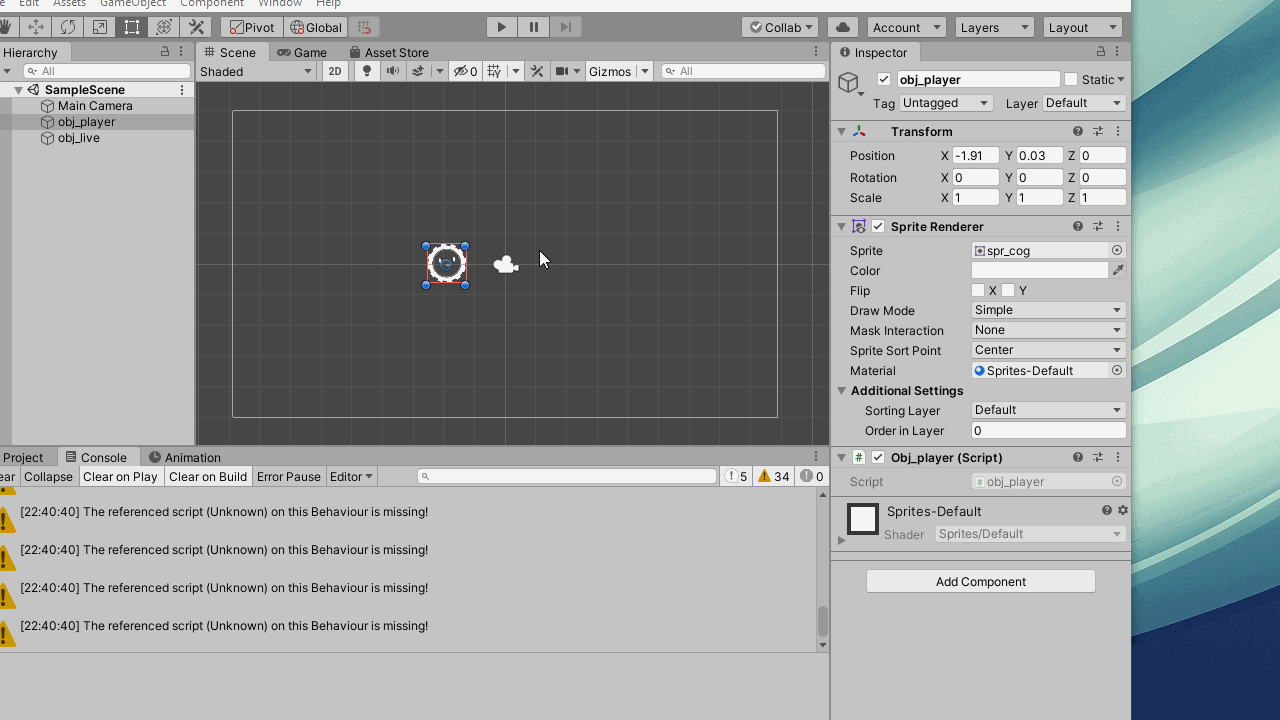1280x720 pixels.
Task: Select the Scale tool
Action: (99, 27)
